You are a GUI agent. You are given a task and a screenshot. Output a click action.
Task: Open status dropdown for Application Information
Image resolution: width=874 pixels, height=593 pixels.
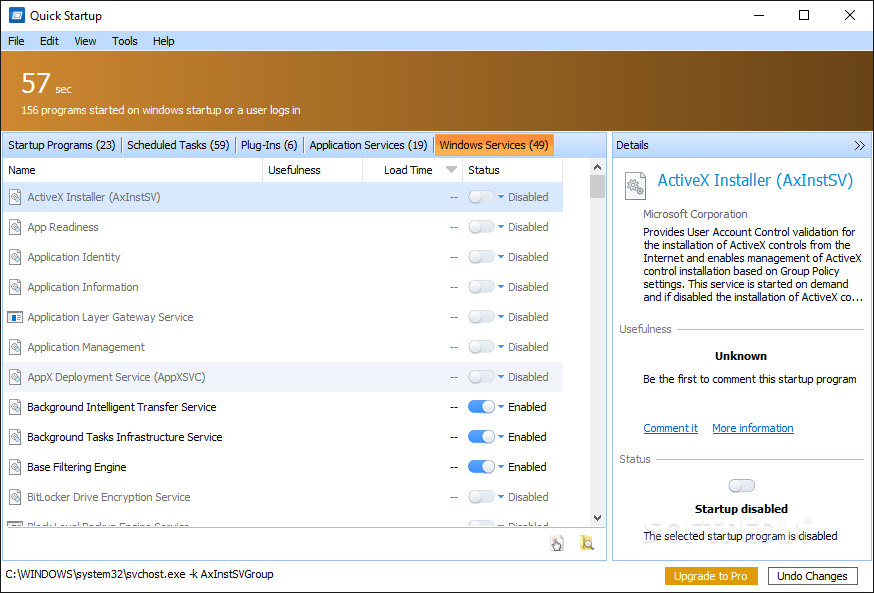tap(501, 287)
